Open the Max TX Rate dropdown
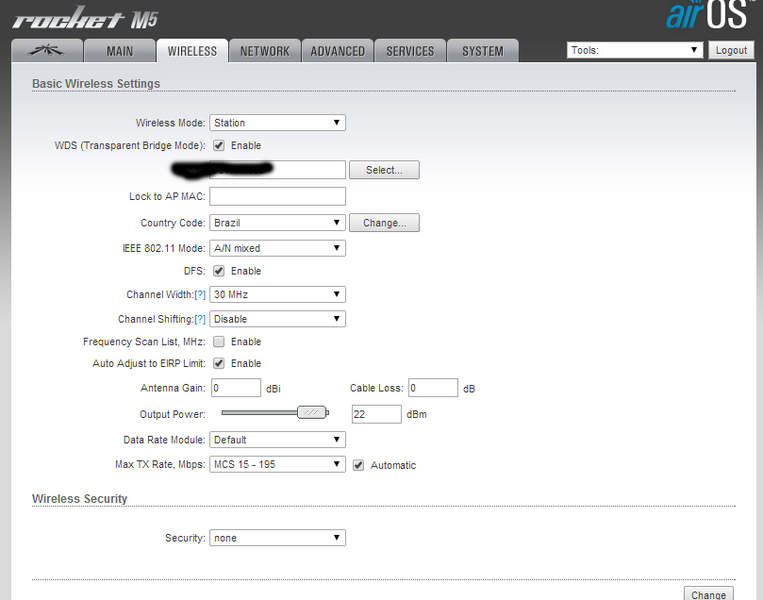763x600 pixels. pyautogui.click(x=277, y=464)
